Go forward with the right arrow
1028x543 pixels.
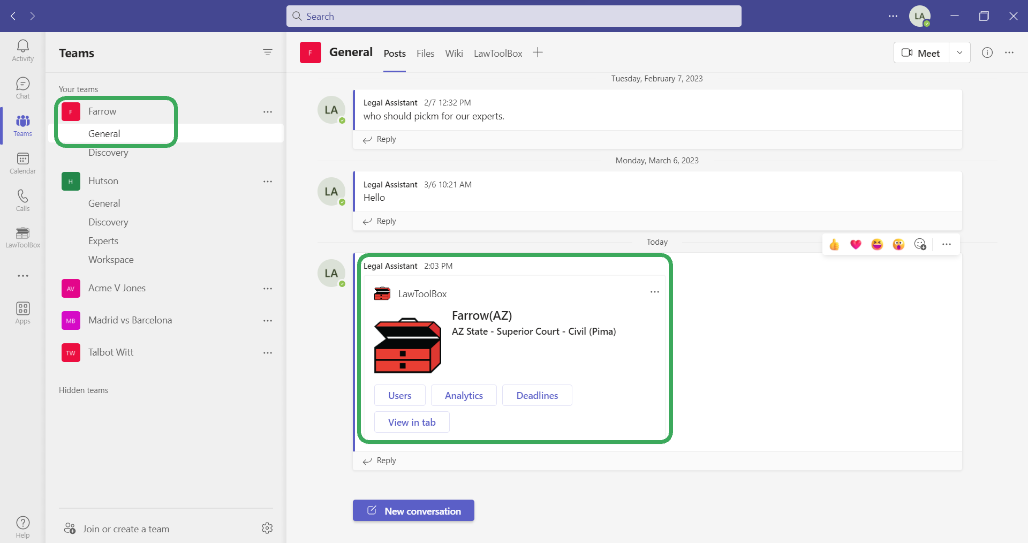pyautogui.click(x=32, y=16)
